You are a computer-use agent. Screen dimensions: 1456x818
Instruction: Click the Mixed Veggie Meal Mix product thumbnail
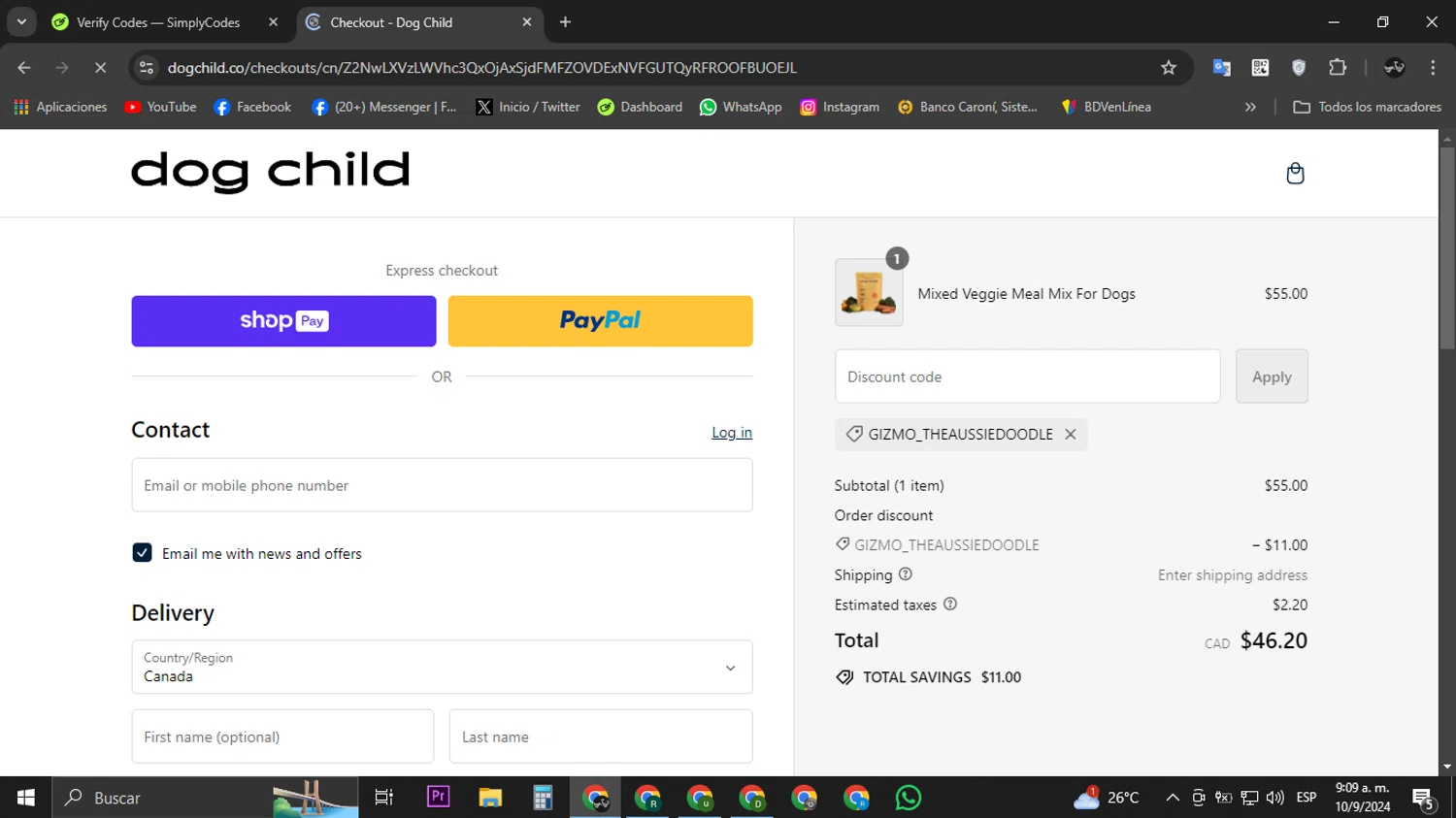869,292
